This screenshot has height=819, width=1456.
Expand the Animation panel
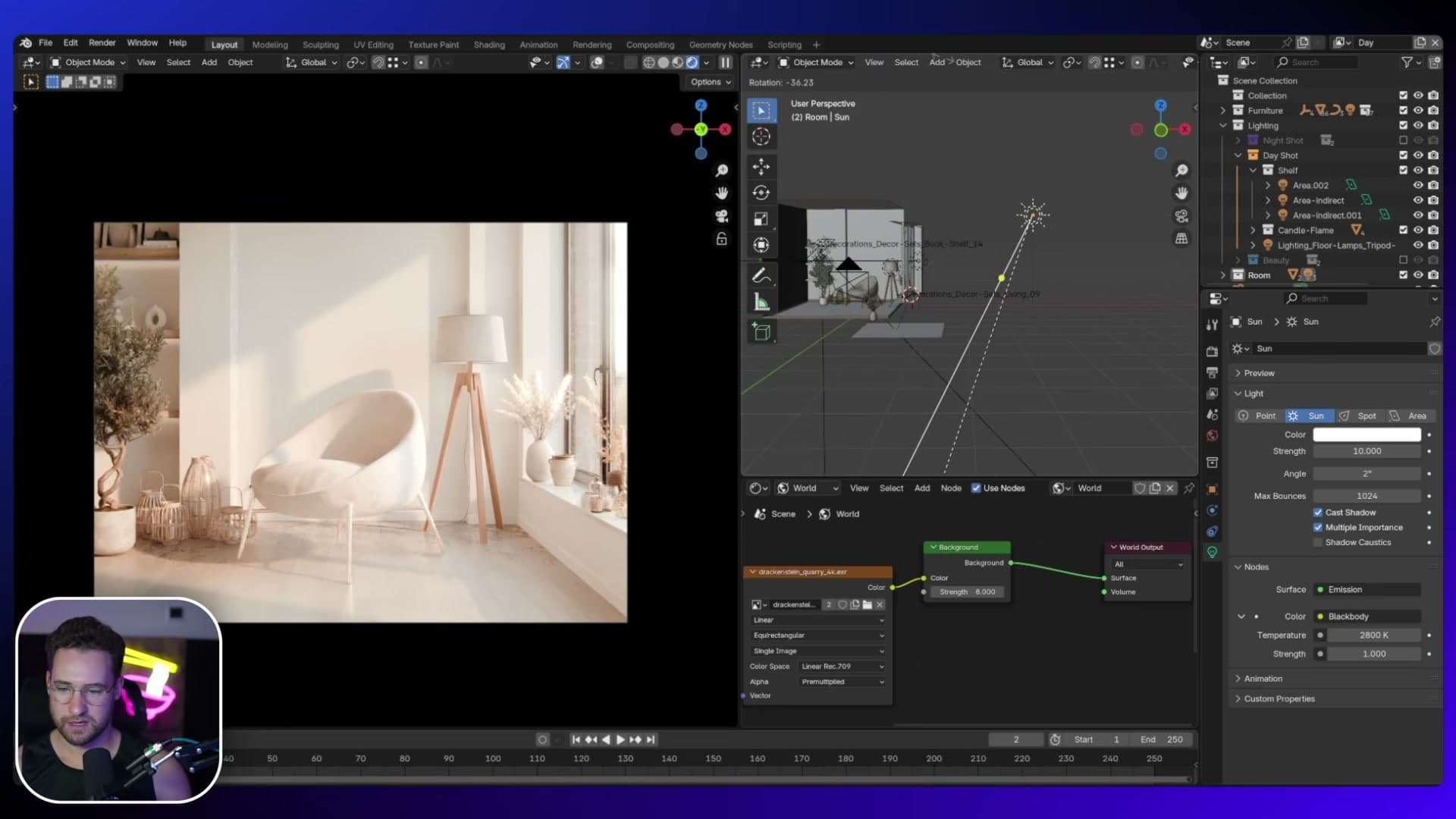[x=1238, y=679]
